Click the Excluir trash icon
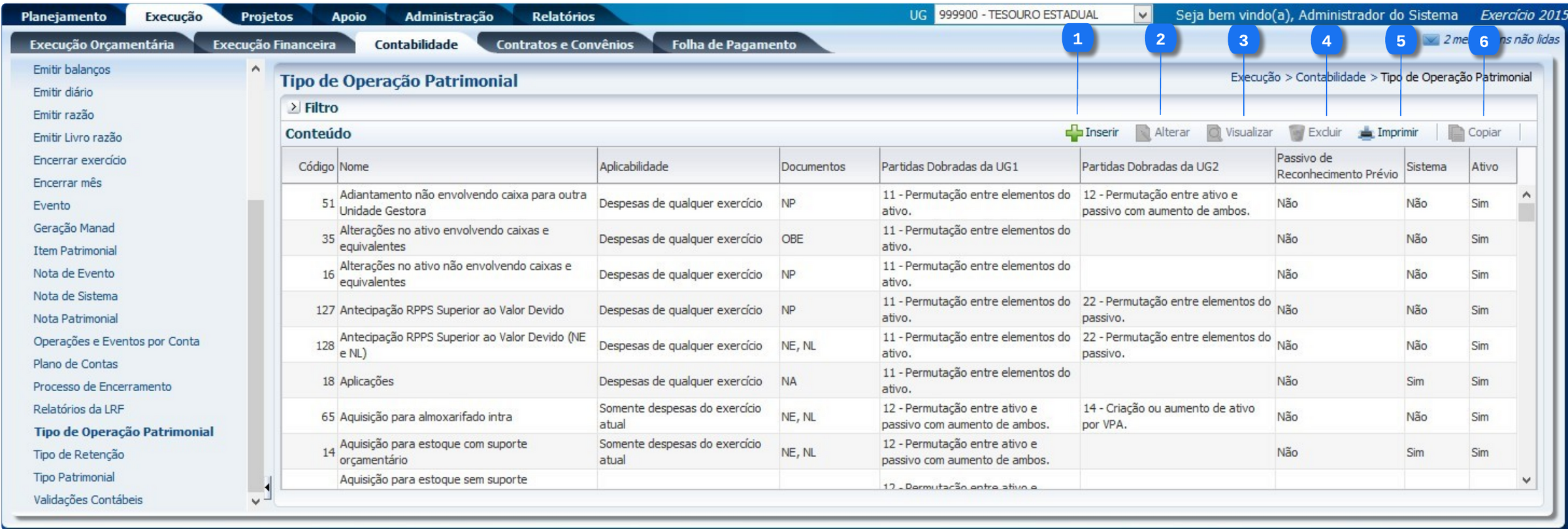Screen dimensions: 1568x529 1296,133
